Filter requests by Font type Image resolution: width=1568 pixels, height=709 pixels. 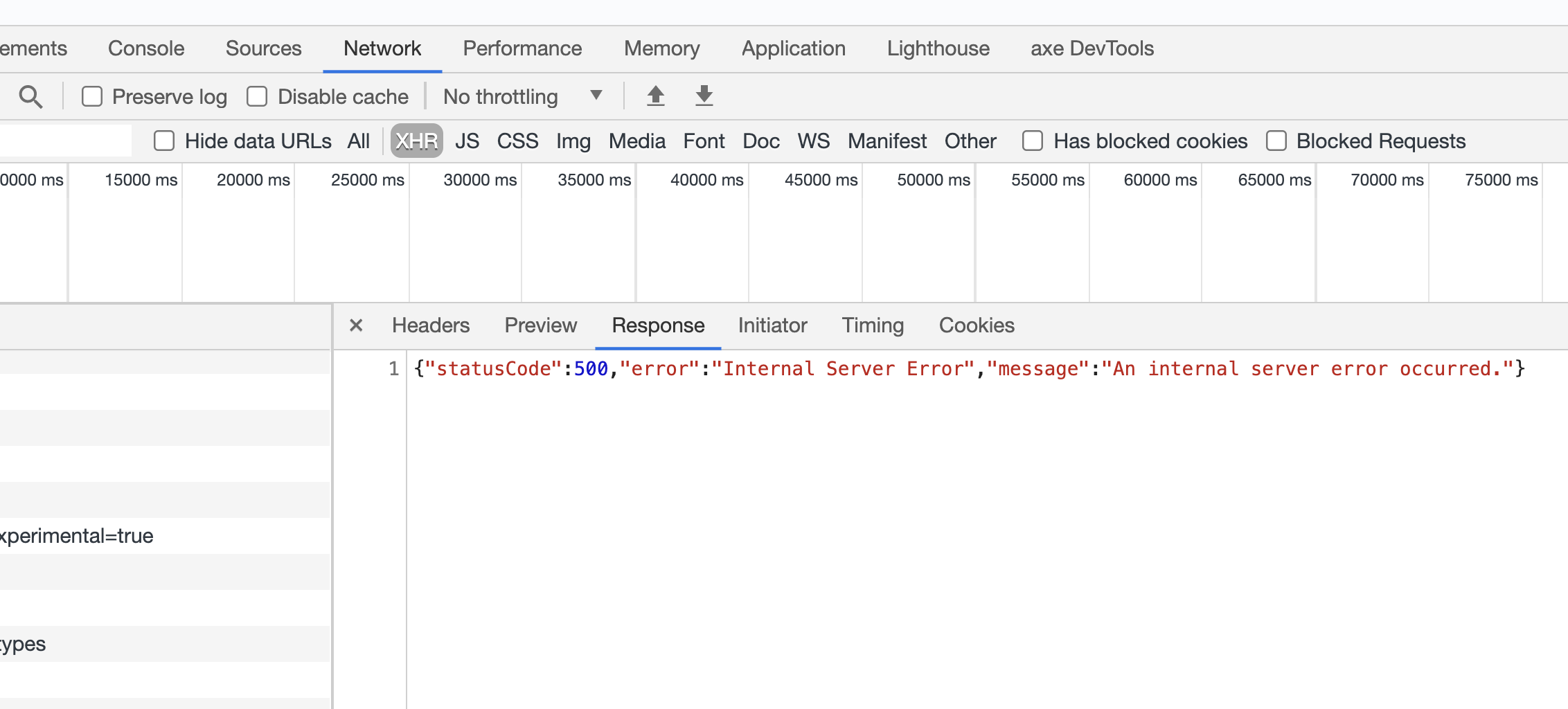click(704, 141)
